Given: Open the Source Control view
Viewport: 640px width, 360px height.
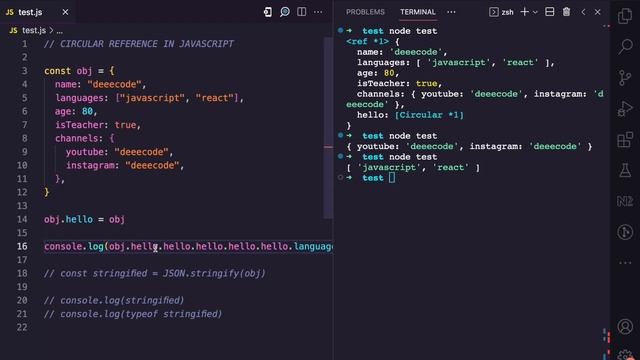Looking at the screenshot, I should point(625,78).
